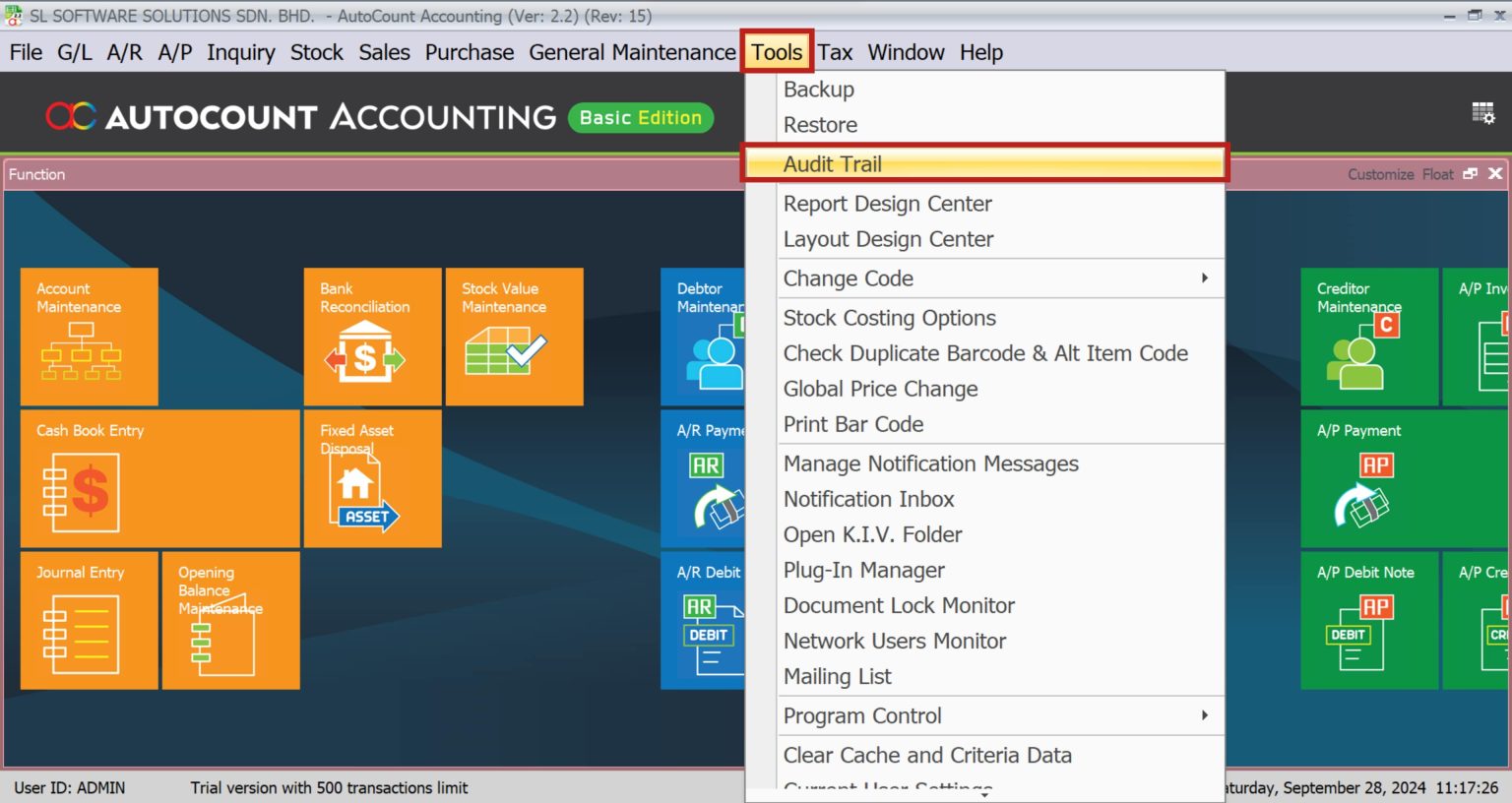Viewport: 1512px width, 803px height.
Task: Open the Cash Book Entry tile
Action: pos(157,479)
